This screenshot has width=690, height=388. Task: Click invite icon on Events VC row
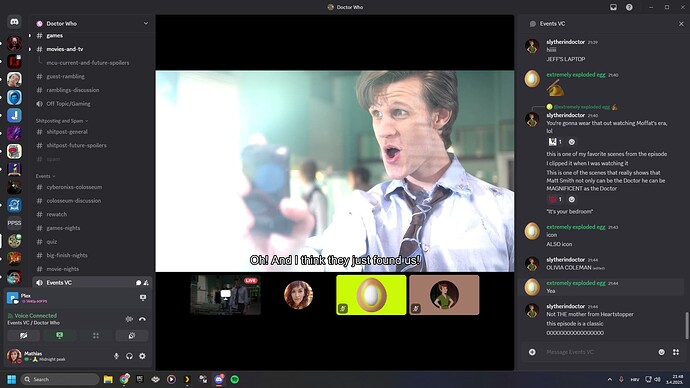pos(146,283)
